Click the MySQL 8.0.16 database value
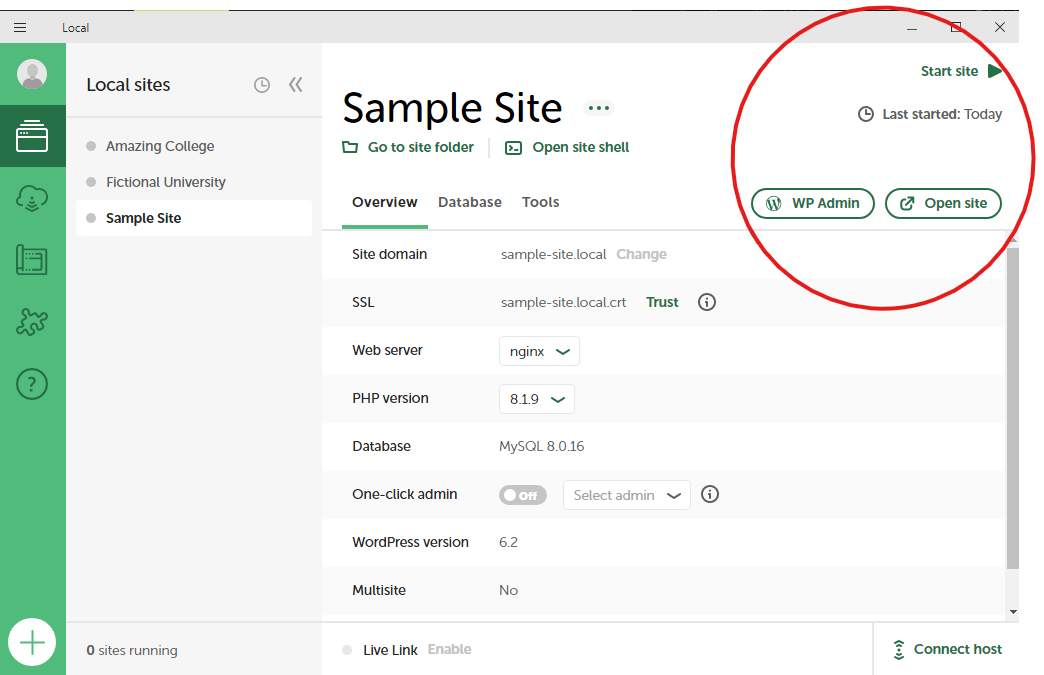This screenshot has width=1044, height=675. click(x=541, y=447)
